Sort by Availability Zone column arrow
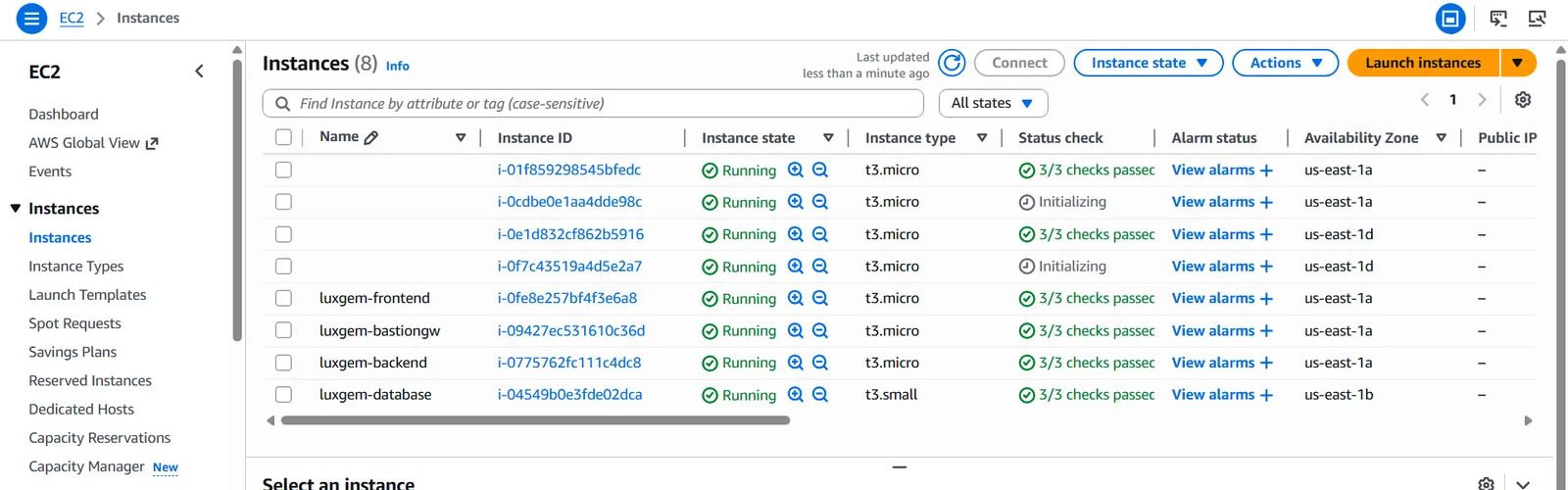 (1441, 138)
